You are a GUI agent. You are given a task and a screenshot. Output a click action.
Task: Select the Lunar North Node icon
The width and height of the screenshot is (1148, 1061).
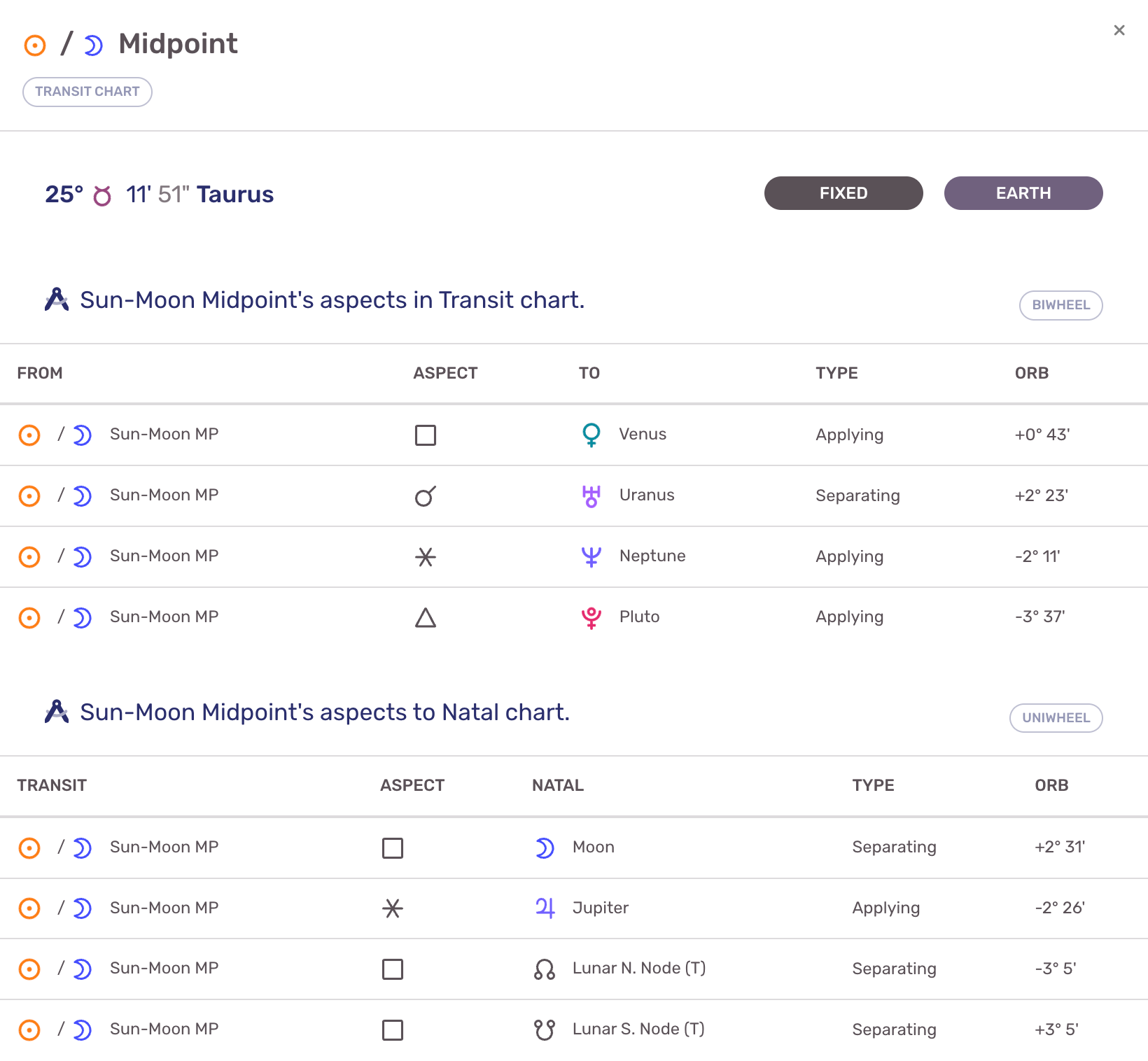545,969
